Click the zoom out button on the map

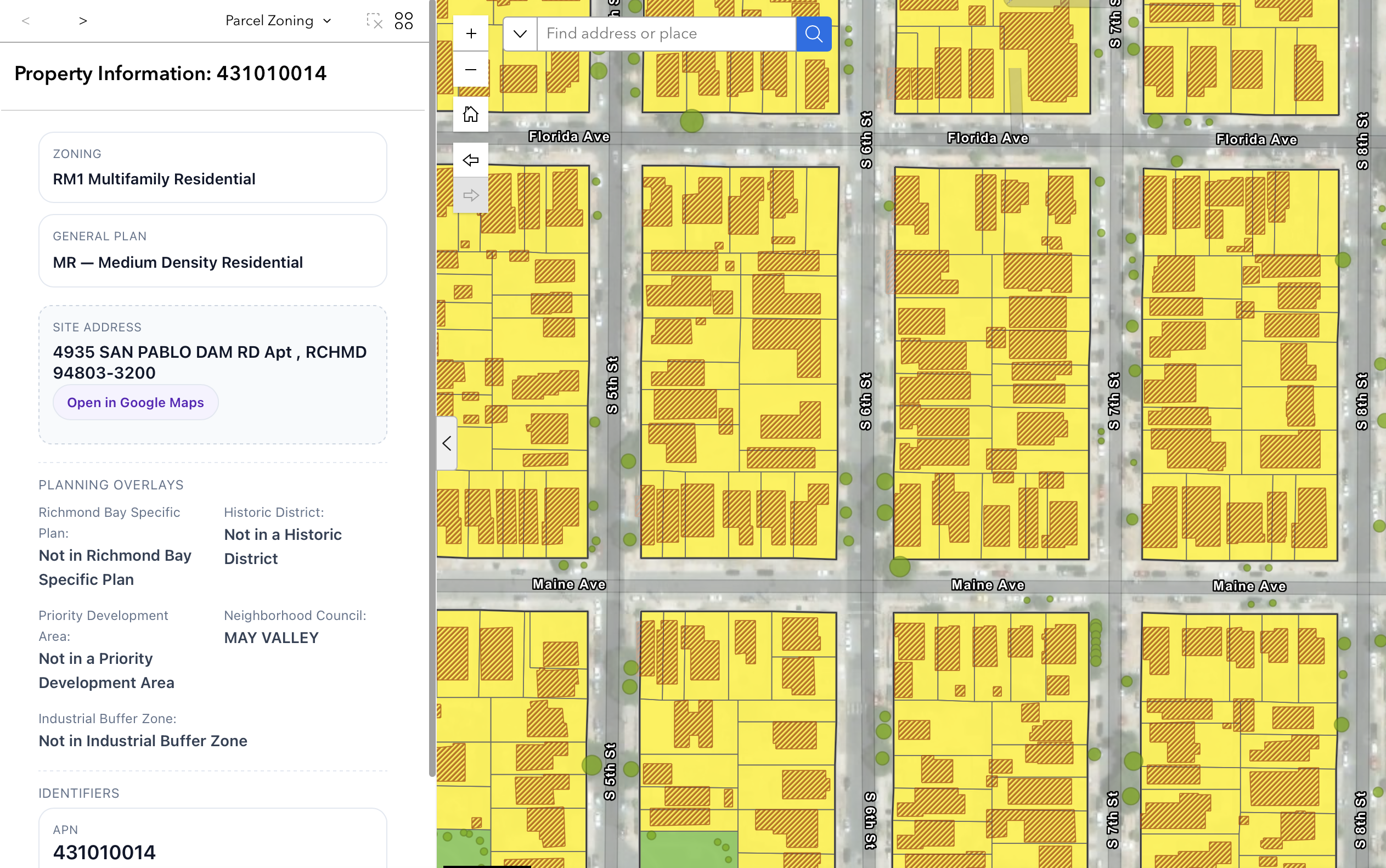click(x=470, y=70)
